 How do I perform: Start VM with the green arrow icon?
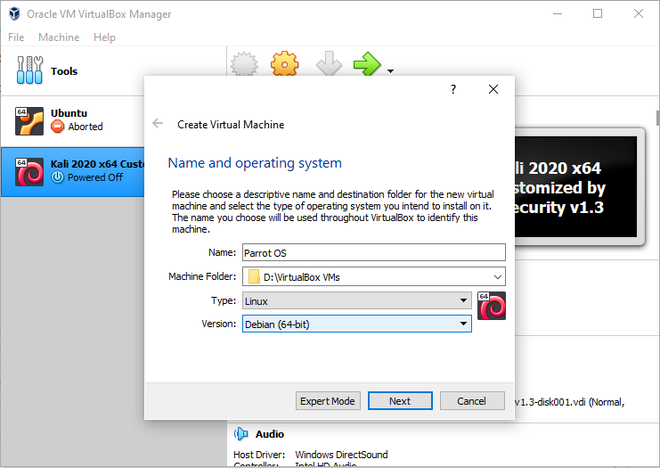(367, 64)
